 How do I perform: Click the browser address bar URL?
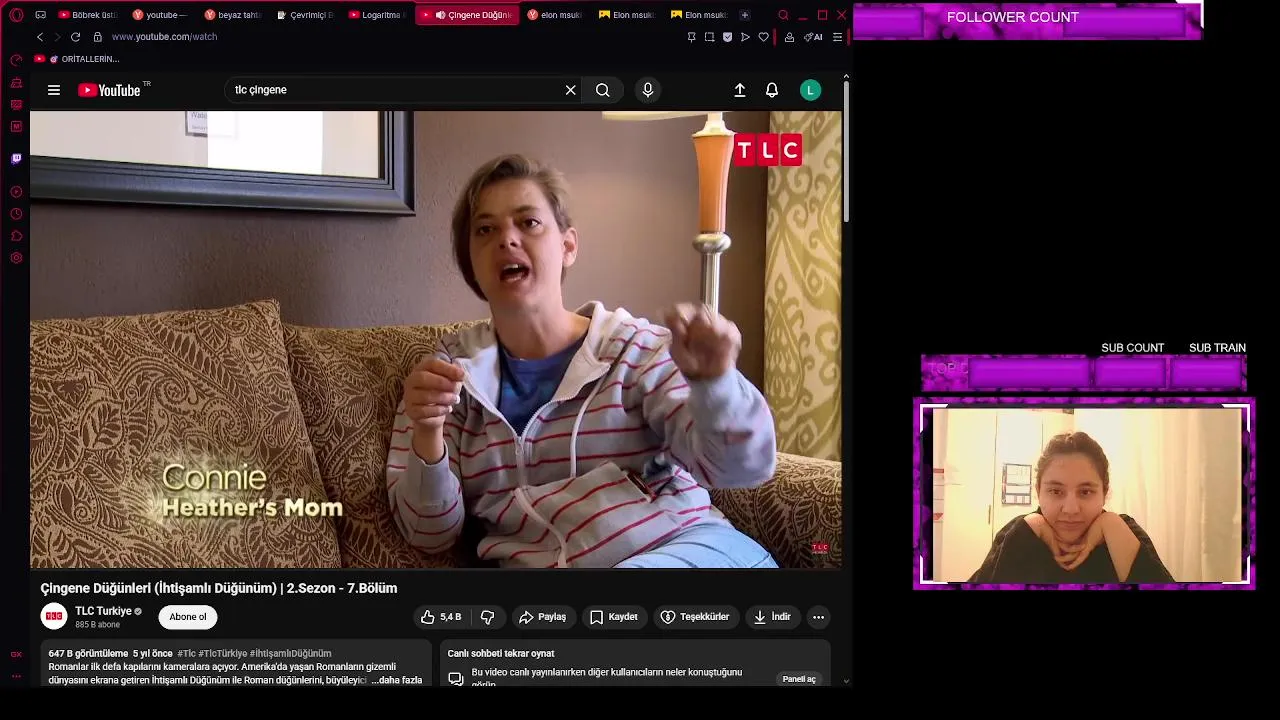164,37
